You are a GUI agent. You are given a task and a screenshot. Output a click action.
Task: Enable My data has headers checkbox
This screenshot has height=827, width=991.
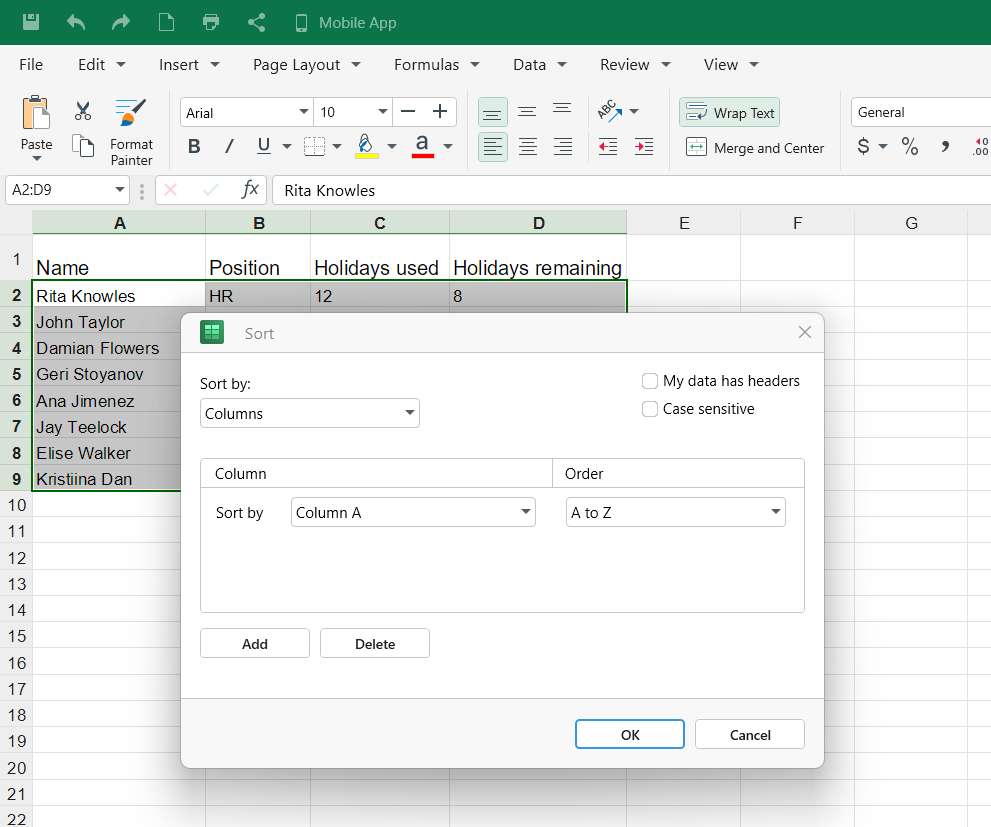650,381
